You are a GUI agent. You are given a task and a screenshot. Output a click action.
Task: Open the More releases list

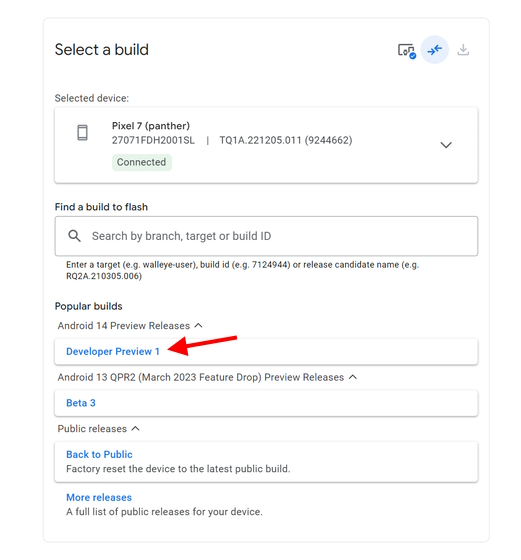(x=99, y=497)
